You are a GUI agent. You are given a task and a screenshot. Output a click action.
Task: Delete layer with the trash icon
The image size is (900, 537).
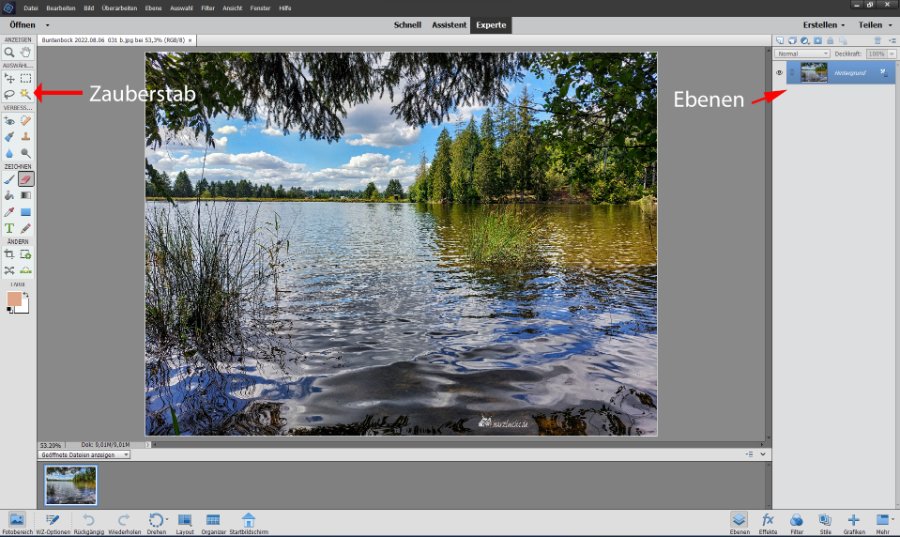pyautogui.click(x=878, y=41)
